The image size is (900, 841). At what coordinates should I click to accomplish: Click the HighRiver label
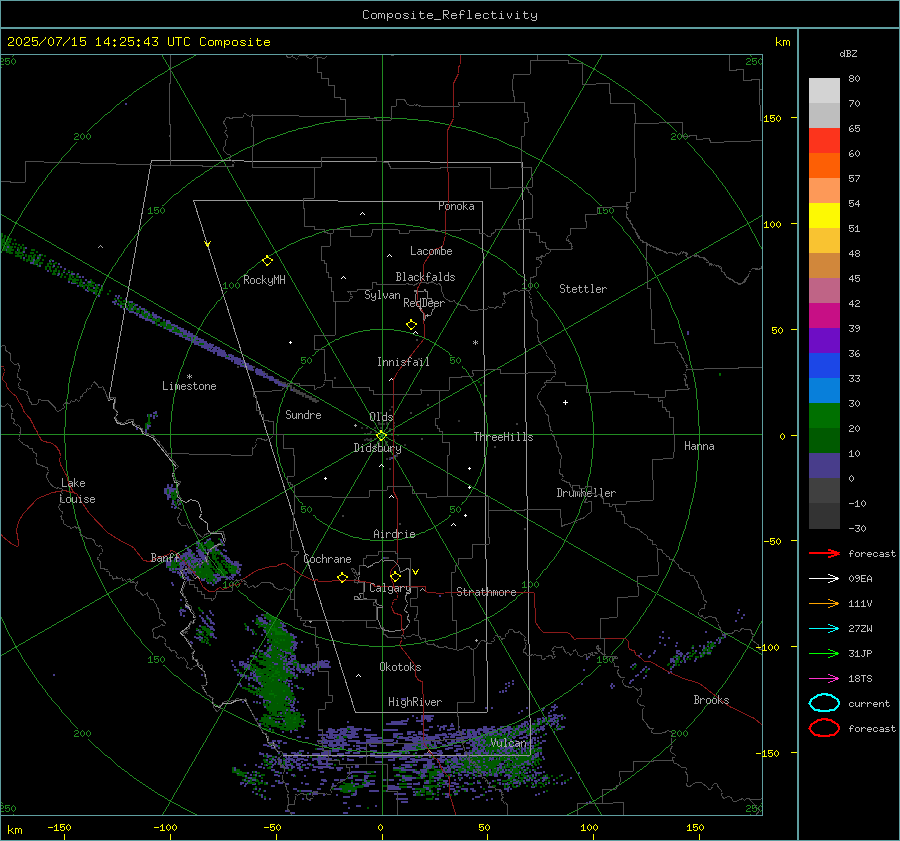(415, 702)
